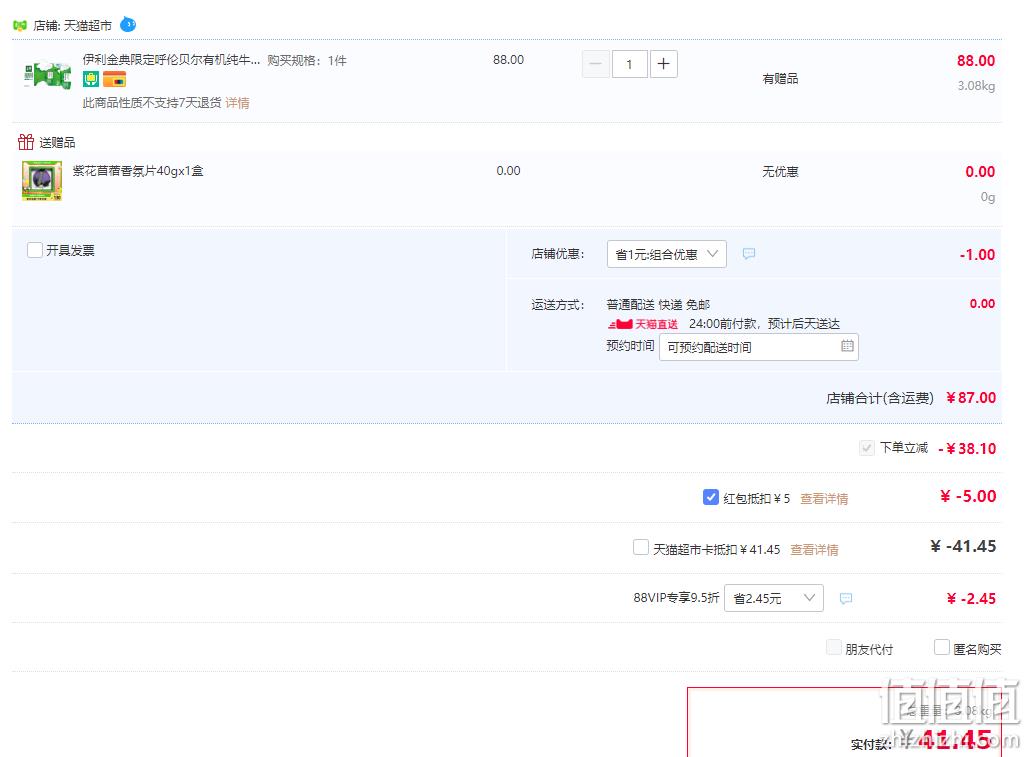Screen dimensions: 1029x757
Task: Click the 有赠品 label
Action: pyautogui.click(x=780, y=79)
